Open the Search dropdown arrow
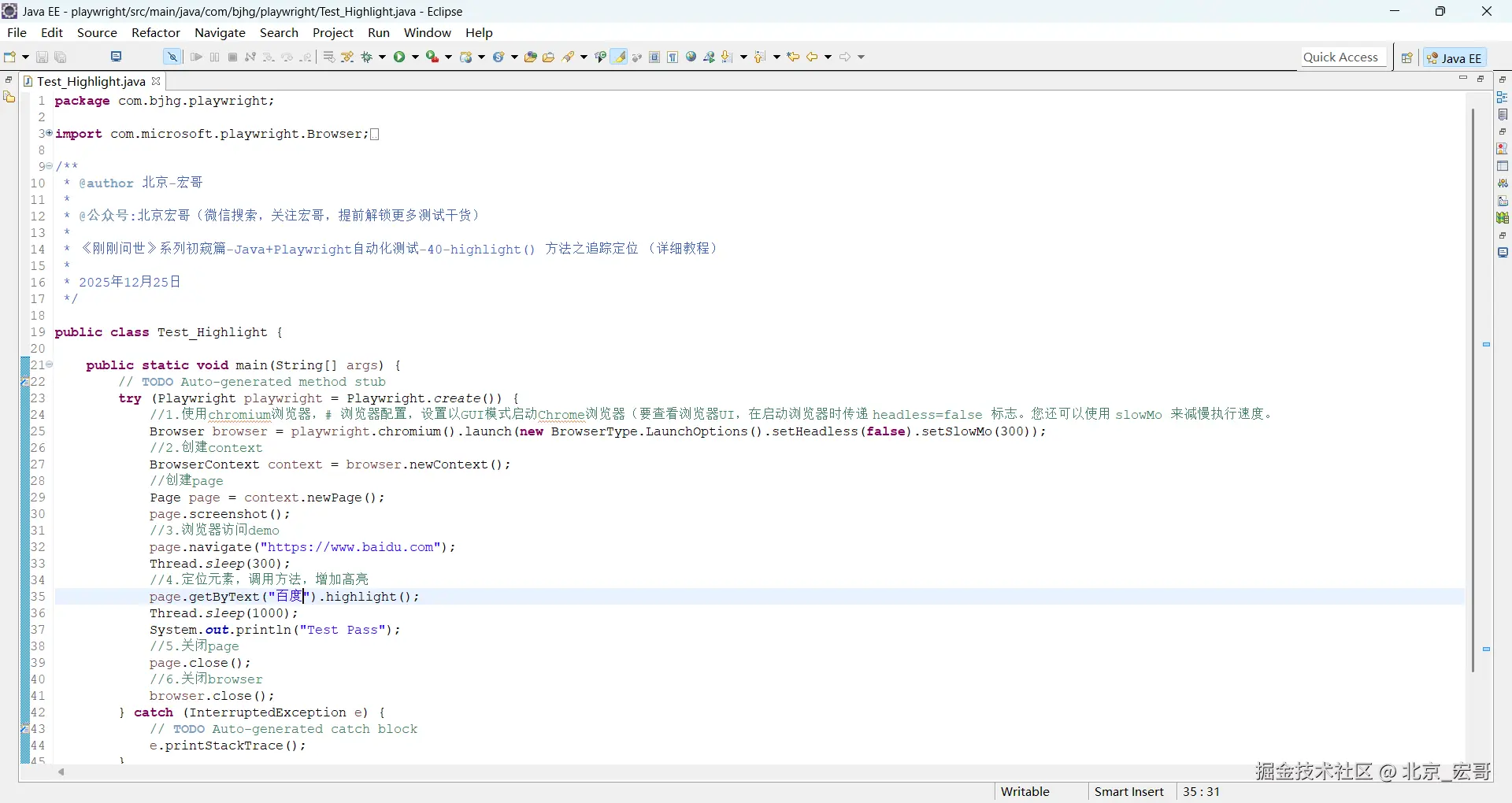 [584, 57]
